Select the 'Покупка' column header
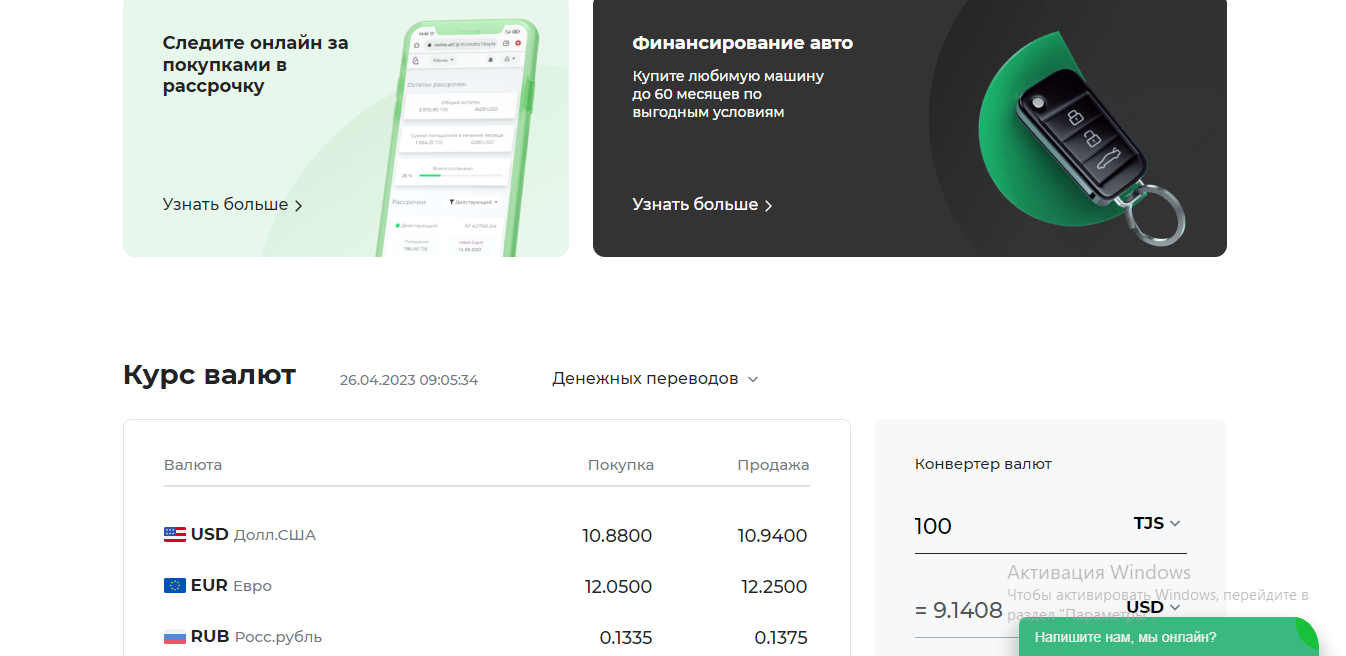1346x656 pixels. (620, 465)
